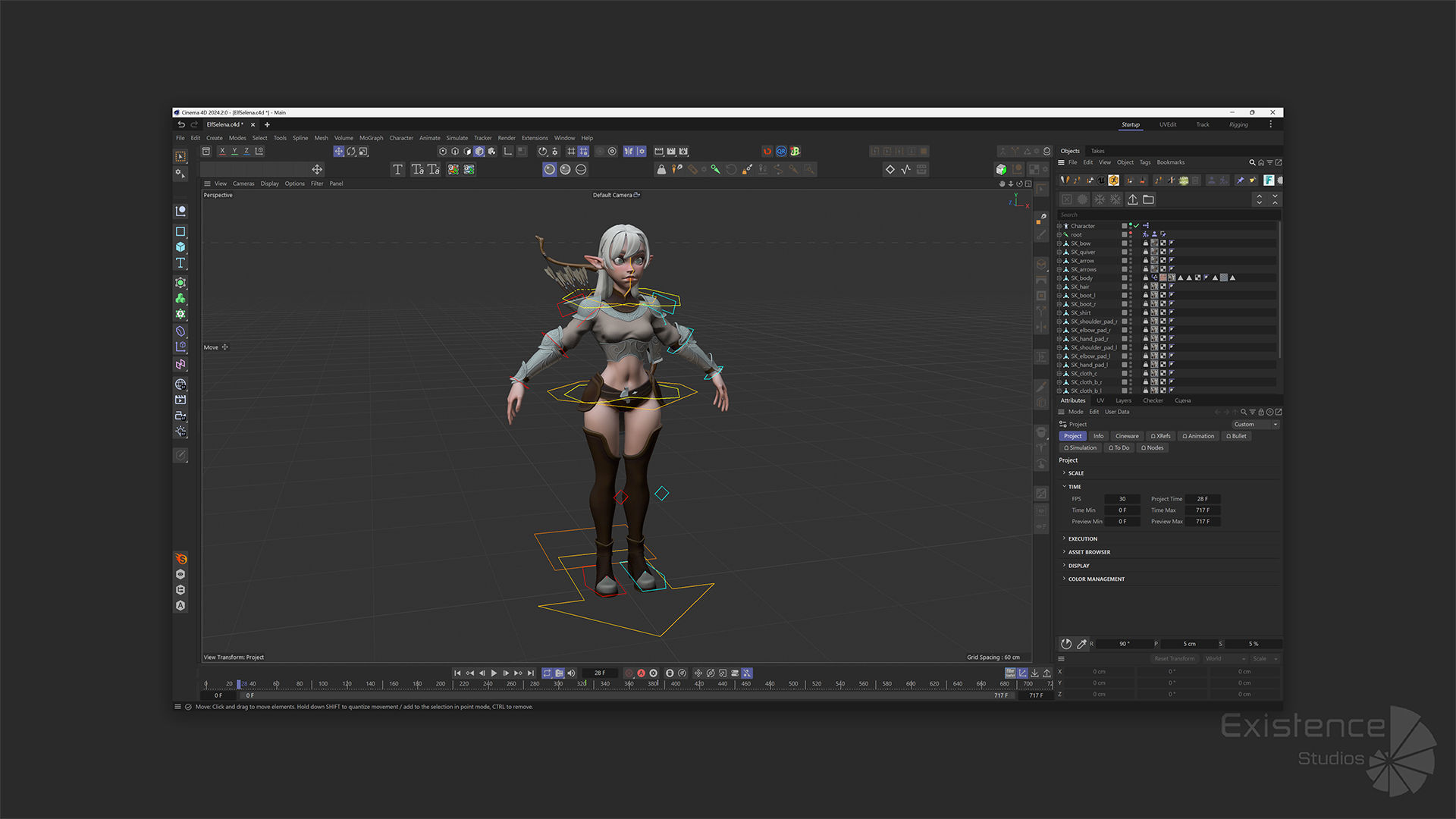Select the Text tool in the left palette

point(180,263)
